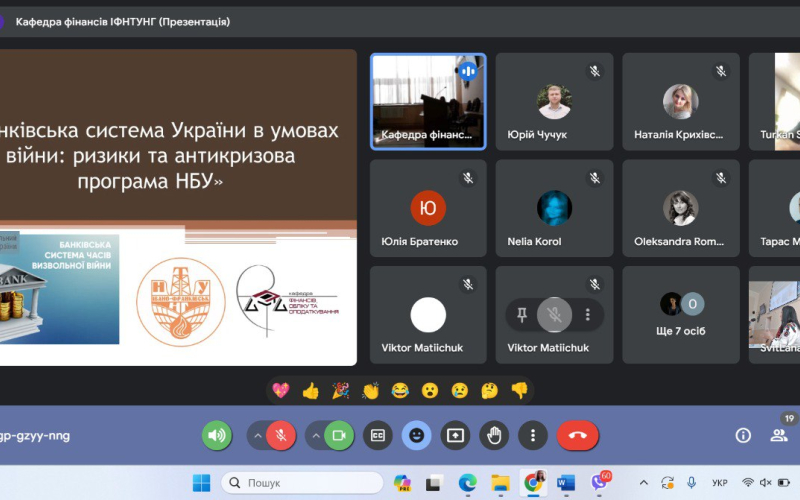Raise your hand in the meeting
Viewport: 800px width, 500px height.
(x=494, y=435)
